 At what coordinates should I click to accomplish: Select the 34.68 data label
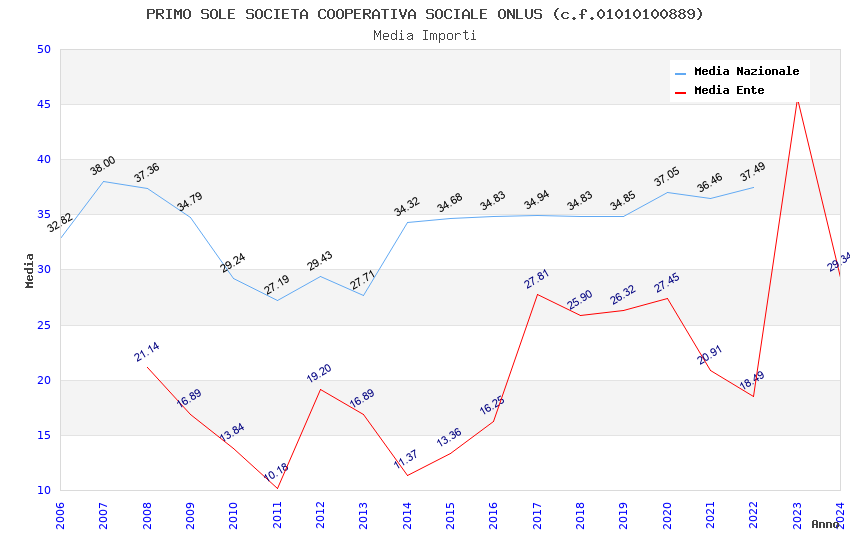(449, 203)
